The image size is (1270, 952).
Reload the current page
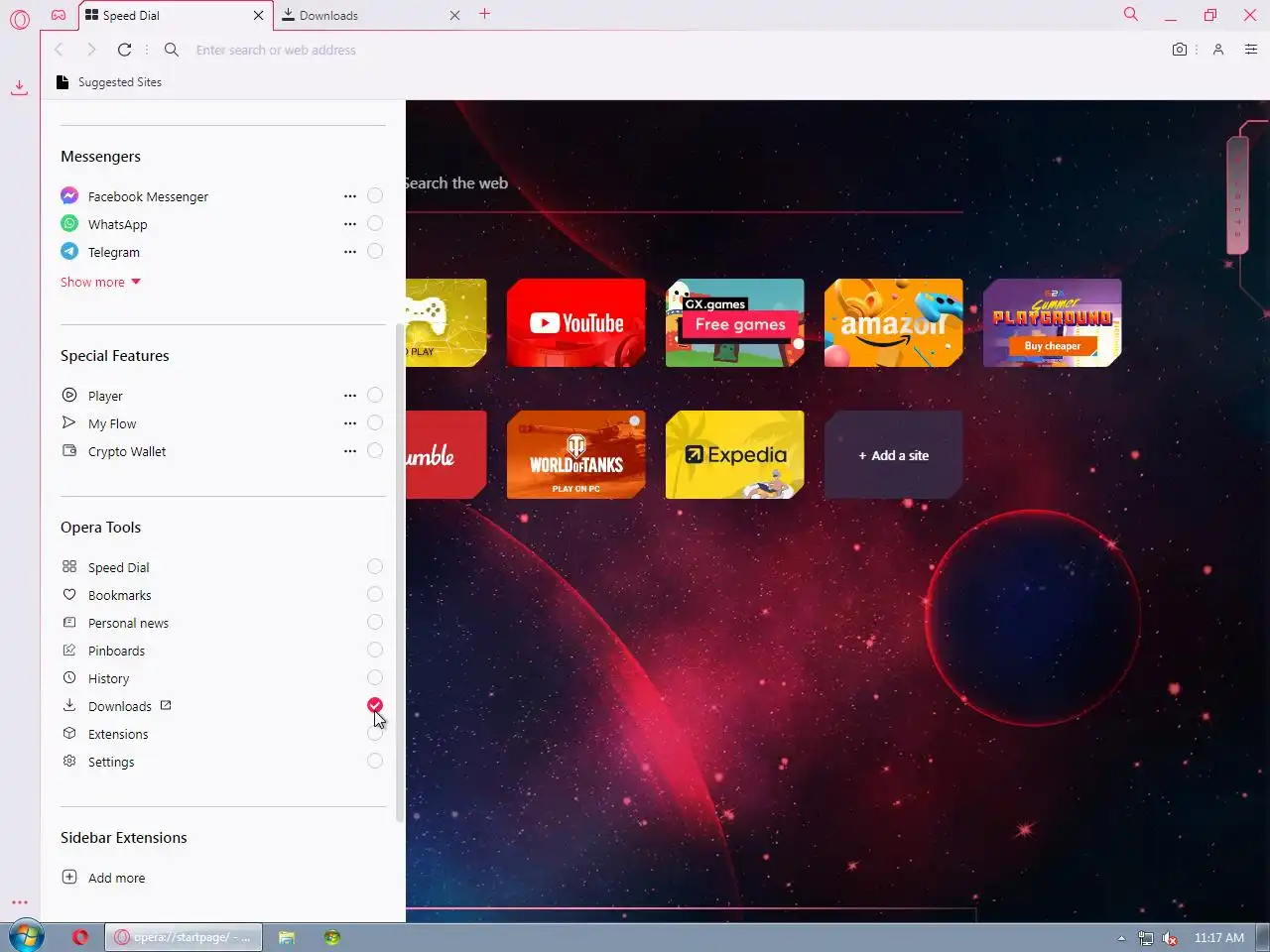pos(124,50)
